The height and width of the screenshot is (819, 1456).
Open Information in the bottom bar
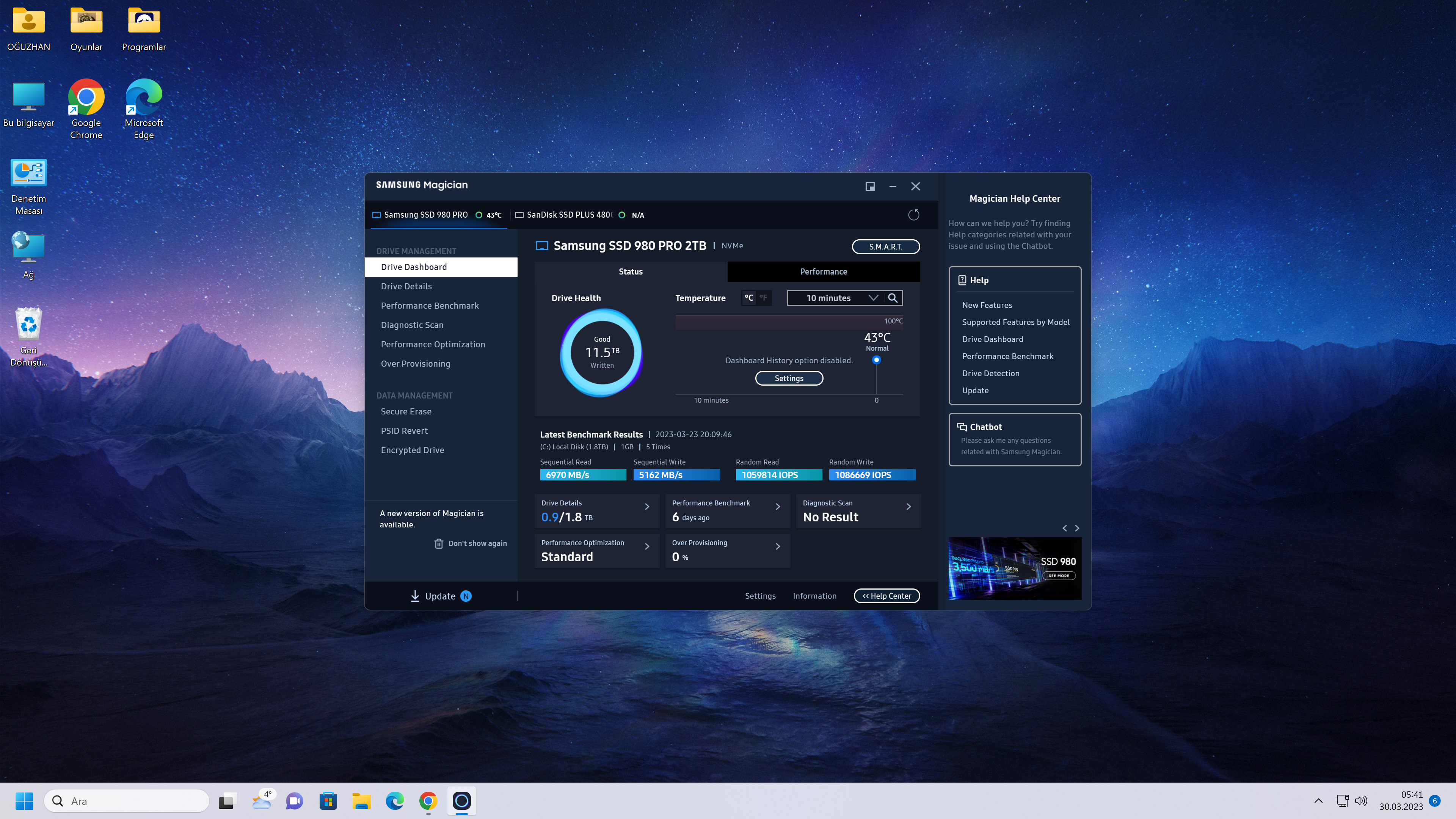814,596
